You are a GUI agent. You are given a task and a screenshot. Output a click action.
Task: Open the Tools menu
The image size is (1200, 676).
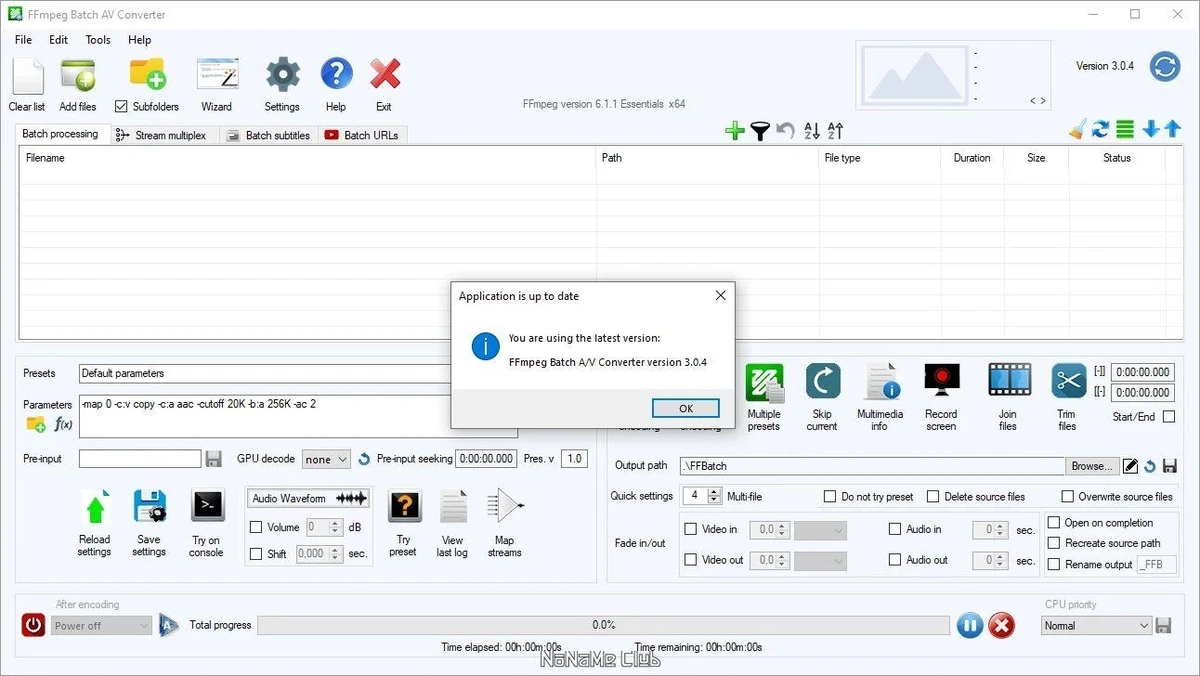98,40
